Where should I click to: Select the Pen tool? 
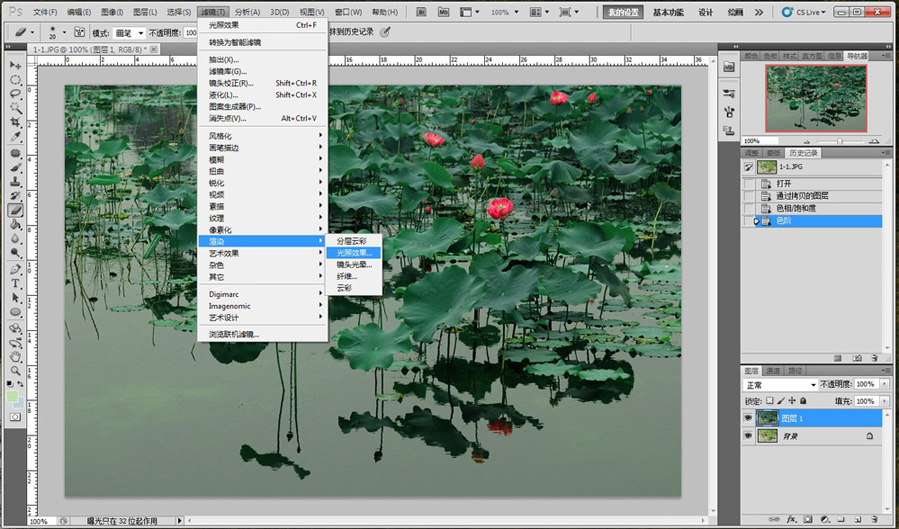(15, 269)
